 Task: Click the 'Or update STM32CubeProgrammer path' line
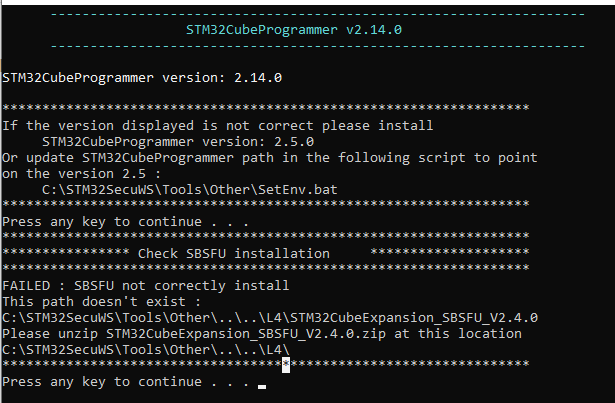pyautogui.click(x=270, y=157)
